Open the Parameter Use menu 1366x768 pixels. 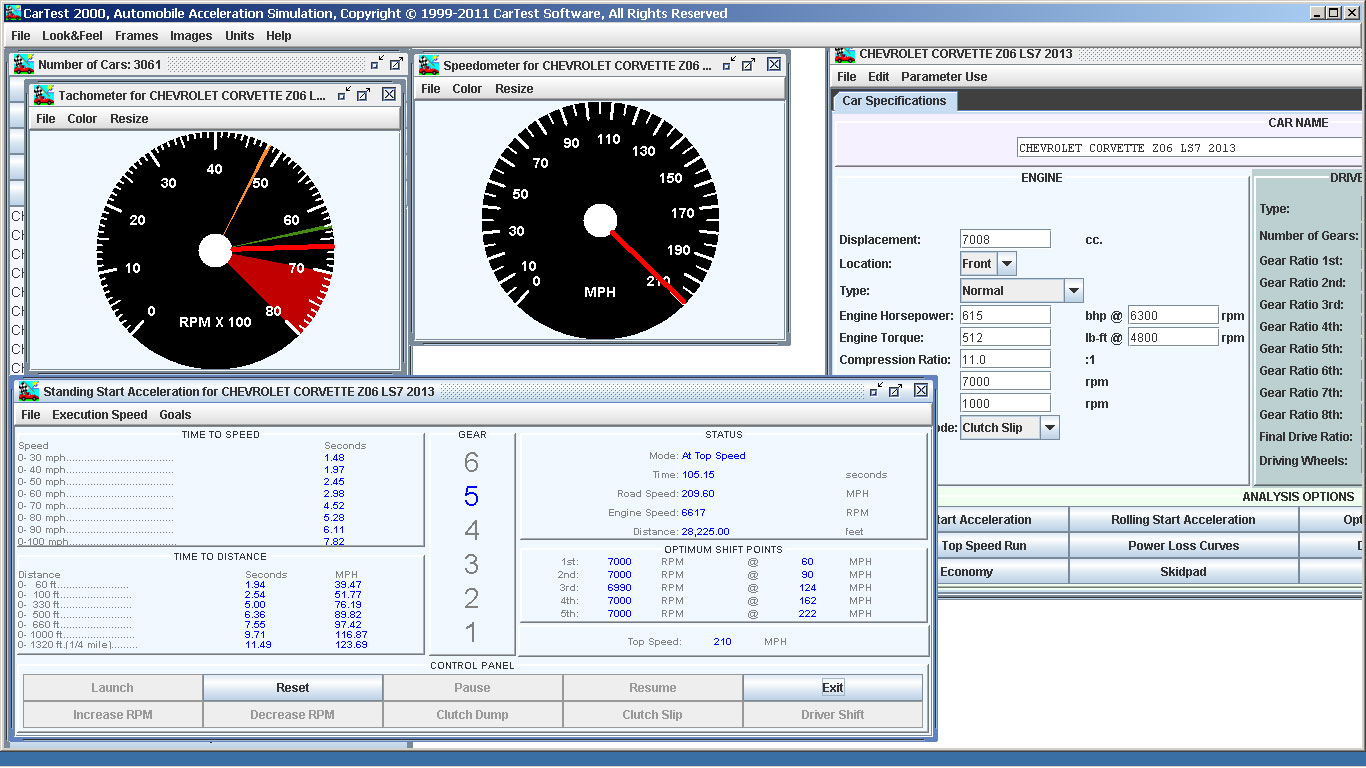click(943, 77)
